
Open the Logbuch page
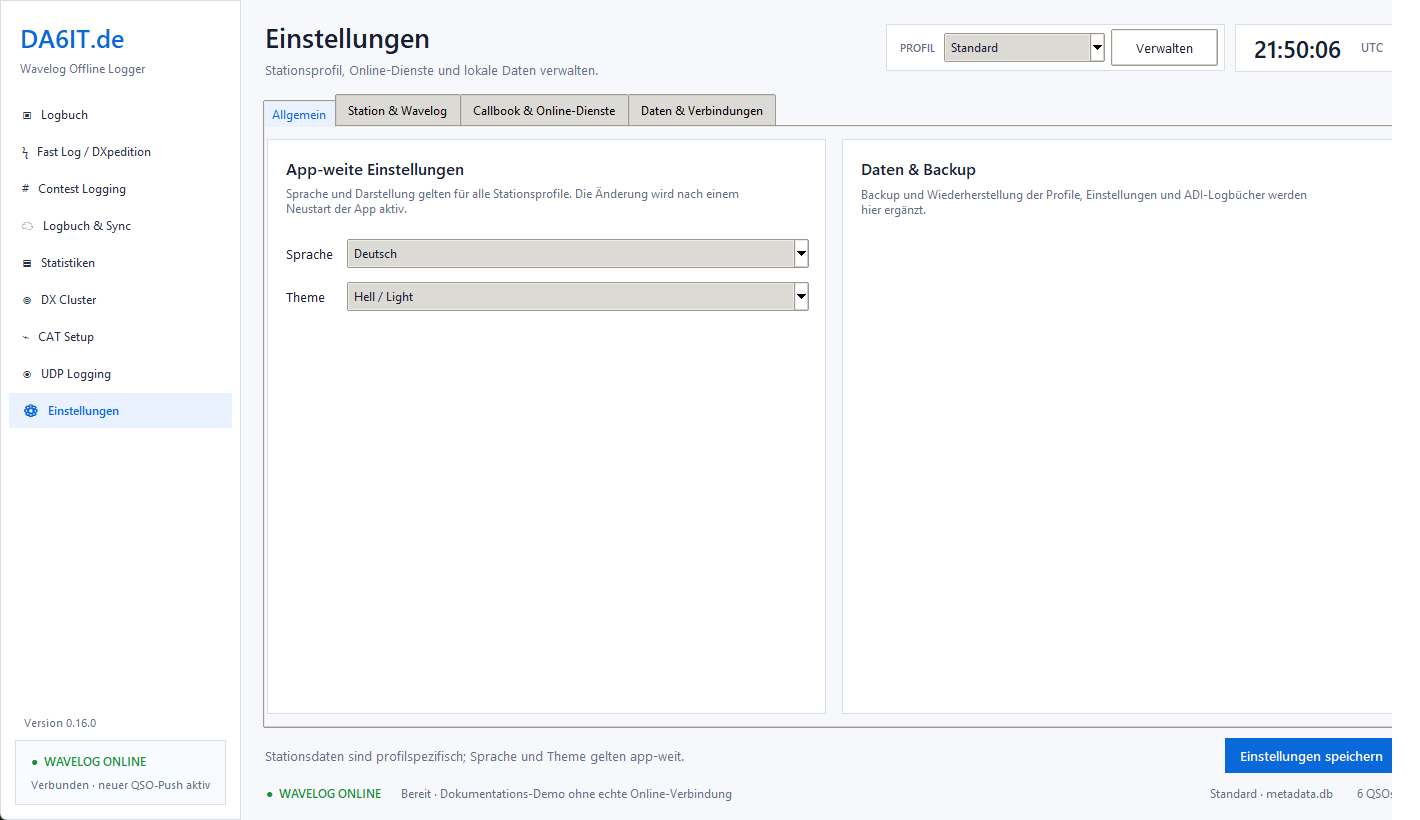120,115
